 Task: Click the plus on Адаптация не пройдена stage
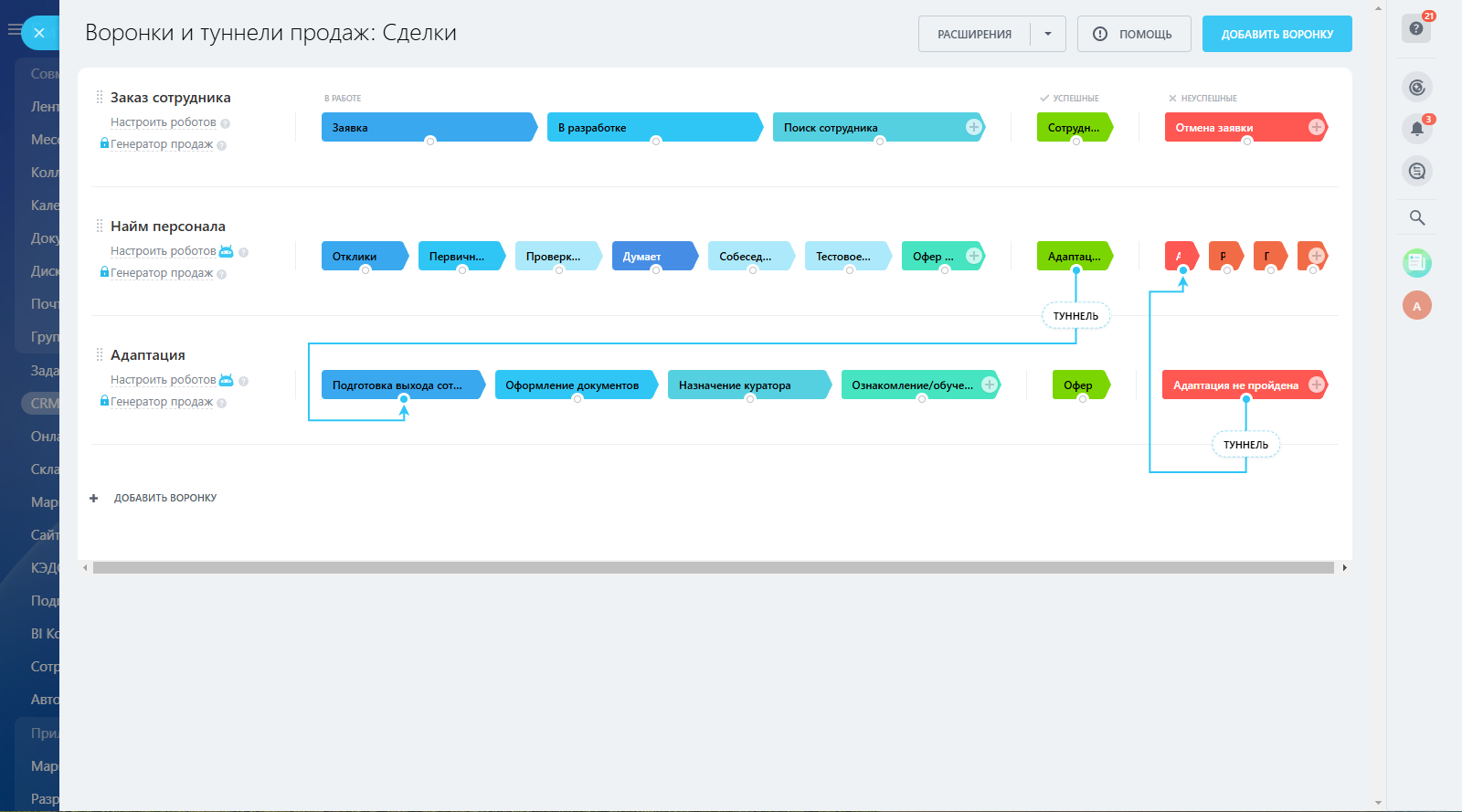pos(1317,385)
